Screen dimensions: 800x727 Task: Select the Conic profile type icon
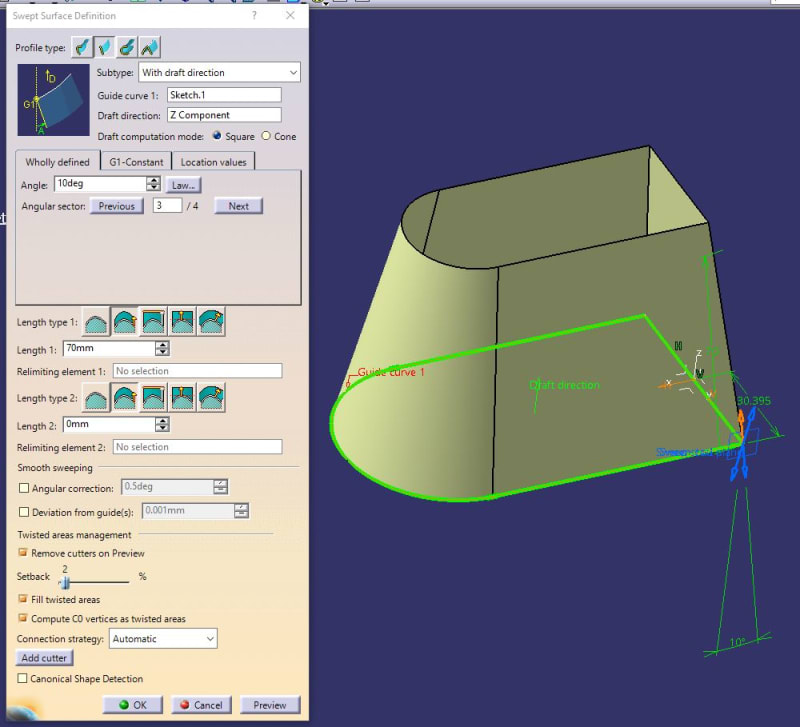149,47
